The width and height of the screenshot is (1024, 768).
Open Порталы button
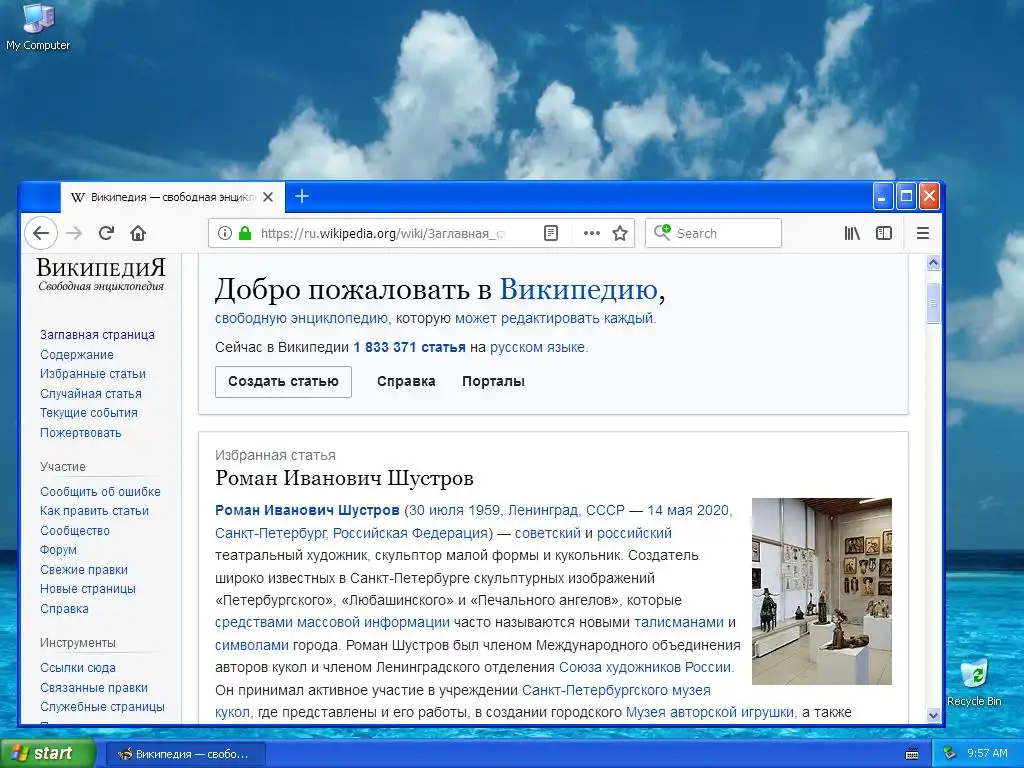pyautogui.click(x=493, y=381)
